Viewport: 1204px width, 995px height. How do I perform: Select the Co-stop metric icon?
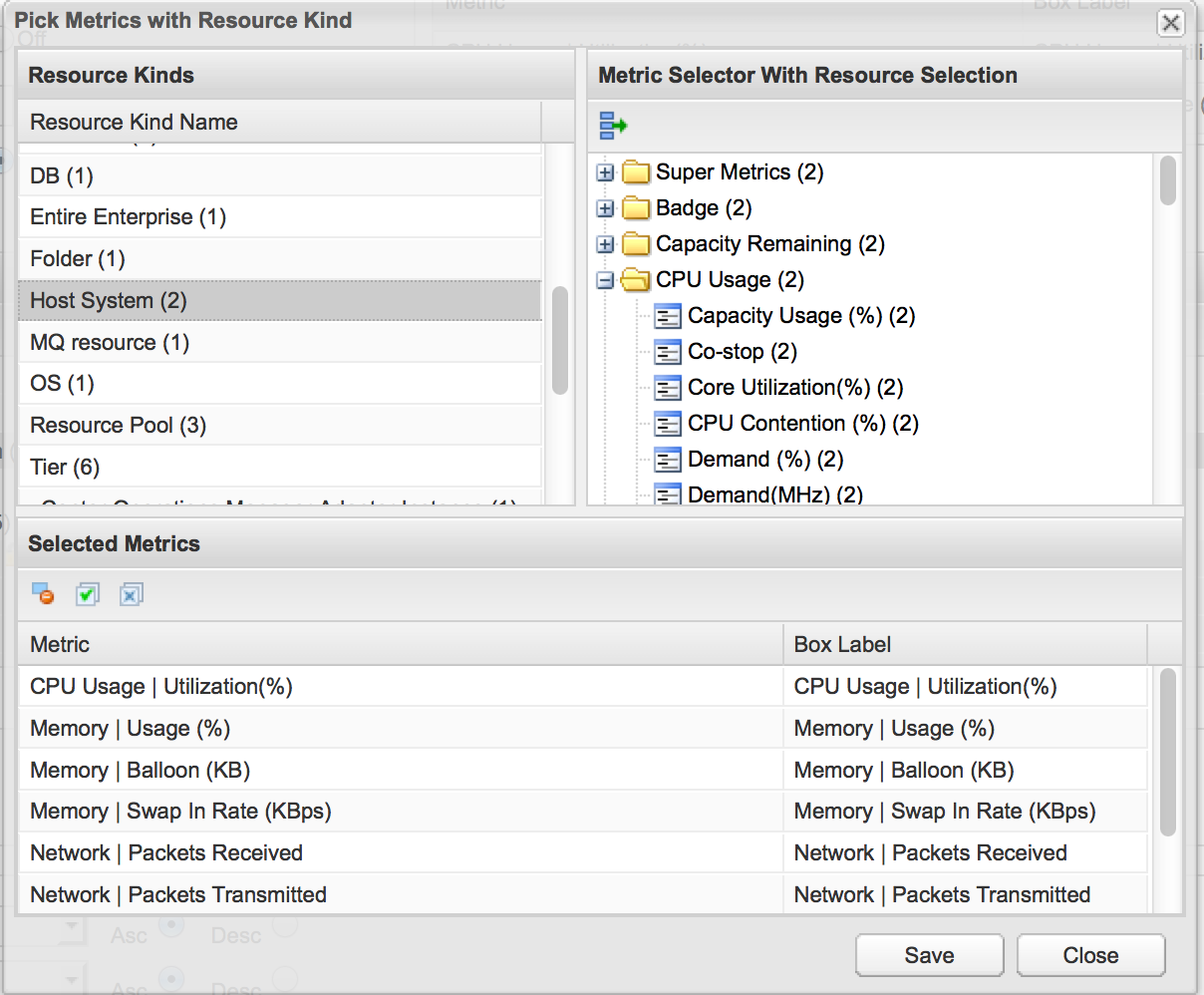click(x=668, y=352)
